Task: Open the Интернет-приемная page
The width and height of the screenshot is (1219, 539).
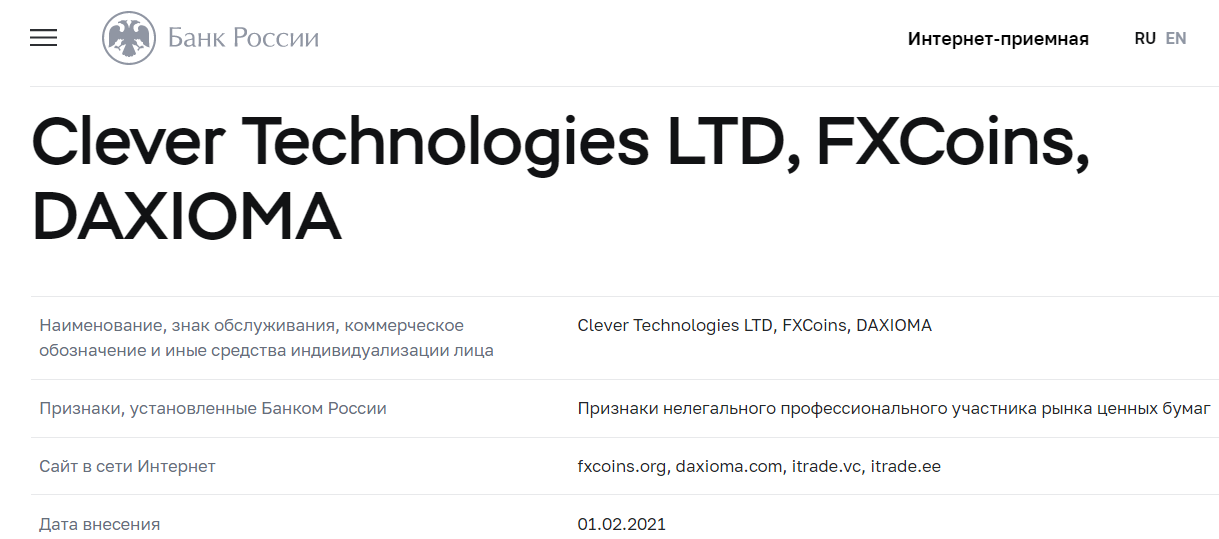Action: tap(998, 39)
